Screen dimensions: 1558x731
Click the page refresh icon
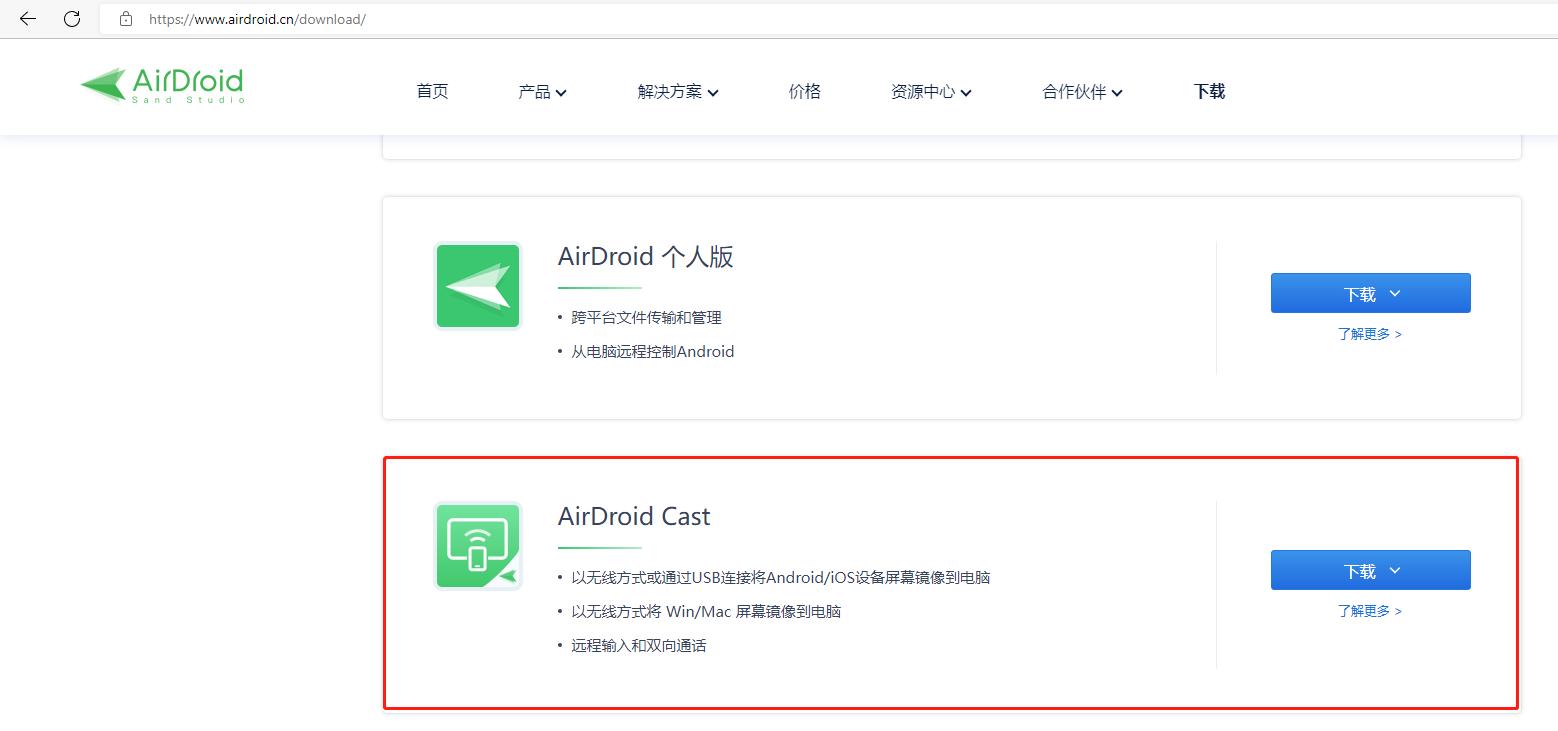tap(71, 19)
